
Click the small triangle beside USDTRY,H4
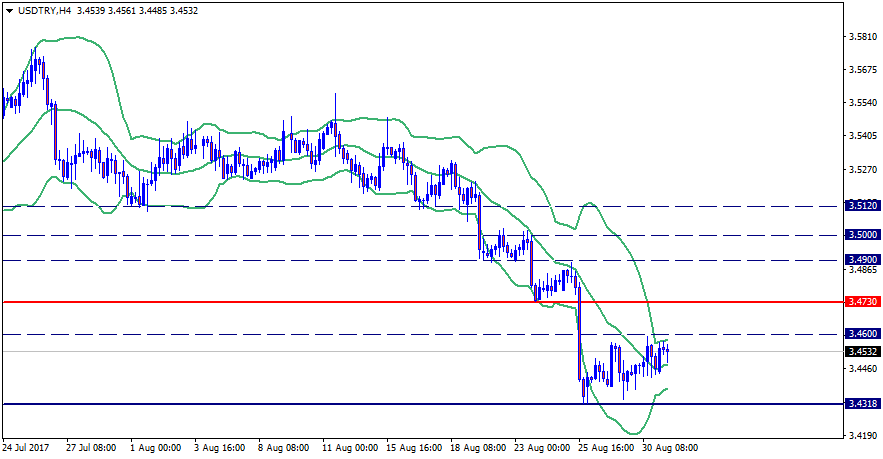pos(9,10)
